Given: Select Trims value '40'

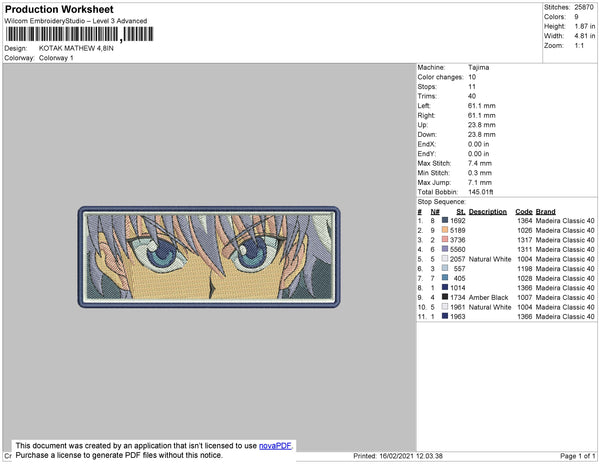Looking at the screenshot, I should click(472, 96).
